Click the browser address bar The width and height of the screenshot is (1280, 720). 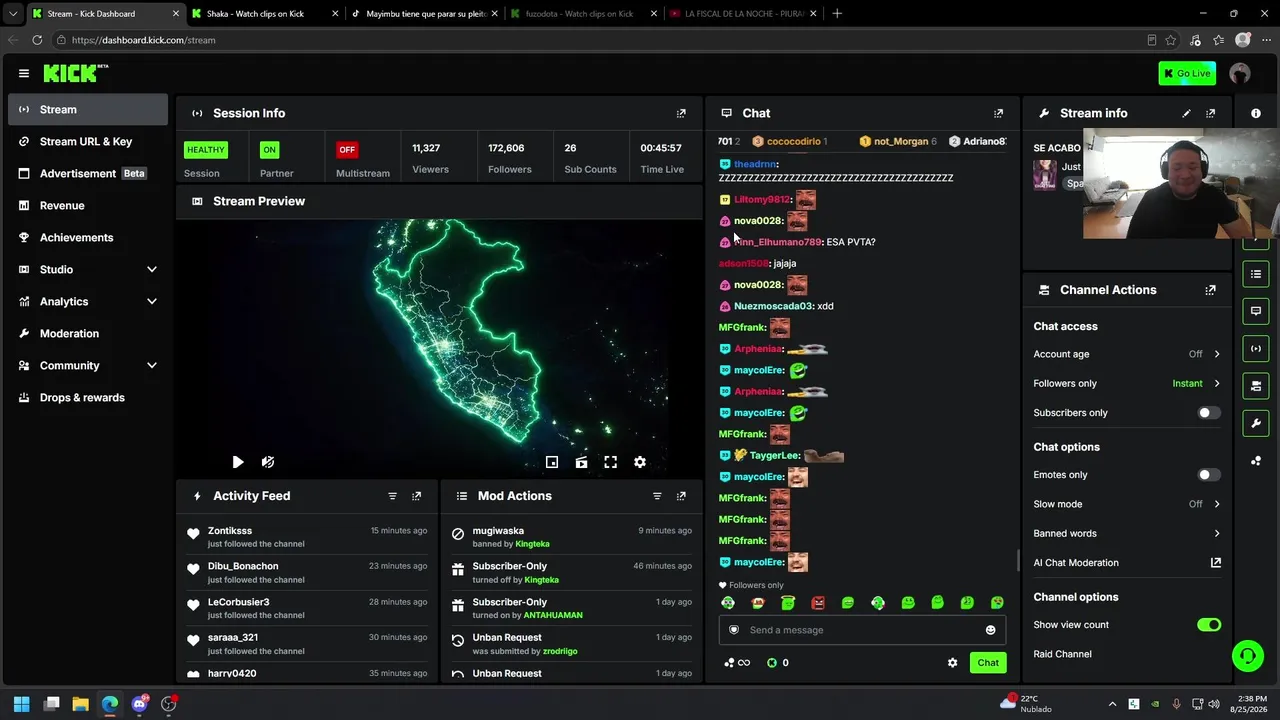click(x=600, y=40)
